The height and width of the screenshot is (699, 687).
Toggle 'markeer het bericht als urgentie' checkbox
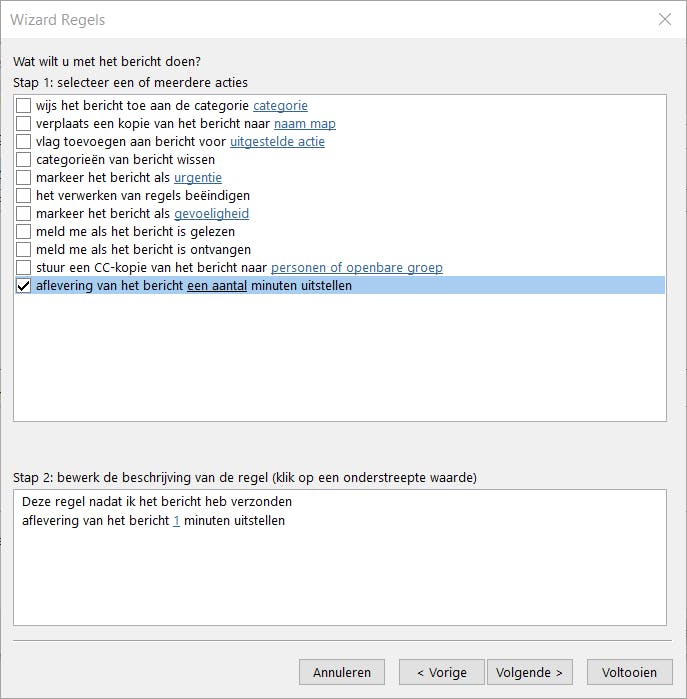click(x=24, y=178)
